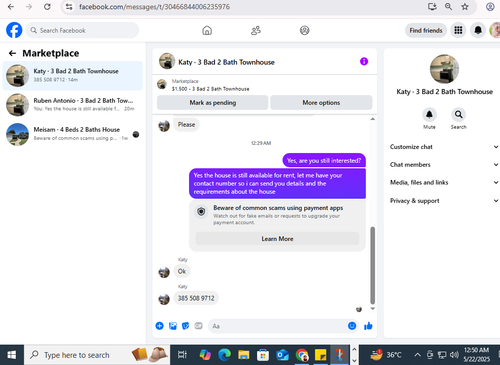This screenshot has width=500, height=365.
Task: Click Mark as pending button
Action: tap(213, 103)
